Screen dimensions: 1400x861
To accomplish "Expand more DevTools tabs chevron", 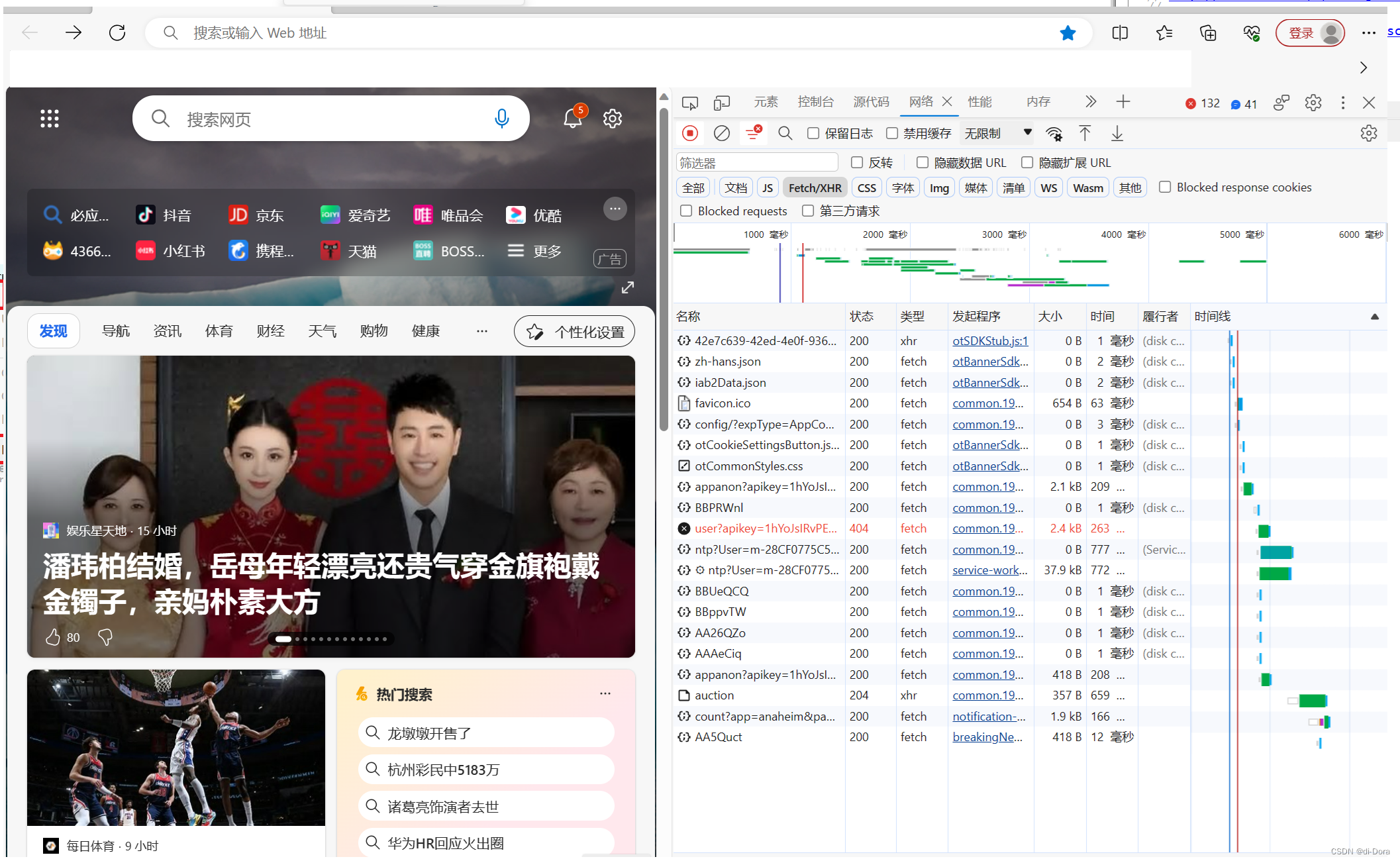I will (x=1091, y=102).
